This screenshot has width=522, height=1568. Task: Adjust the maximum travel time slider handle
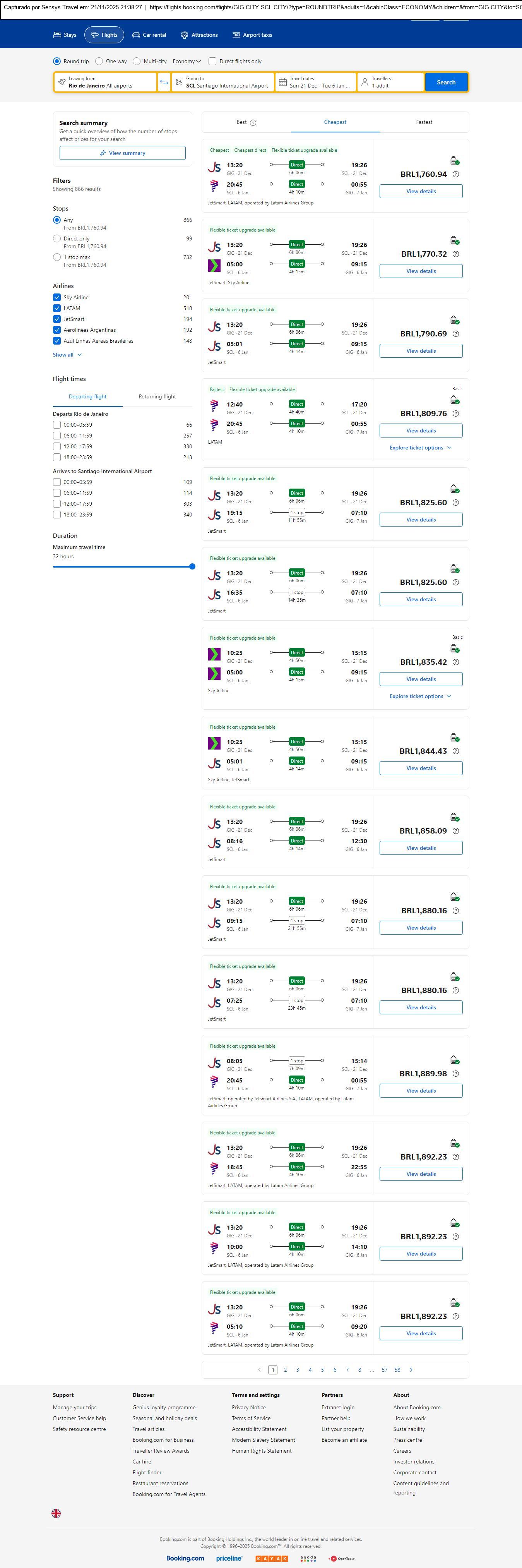pyautogui.click(x=192, y=567)
